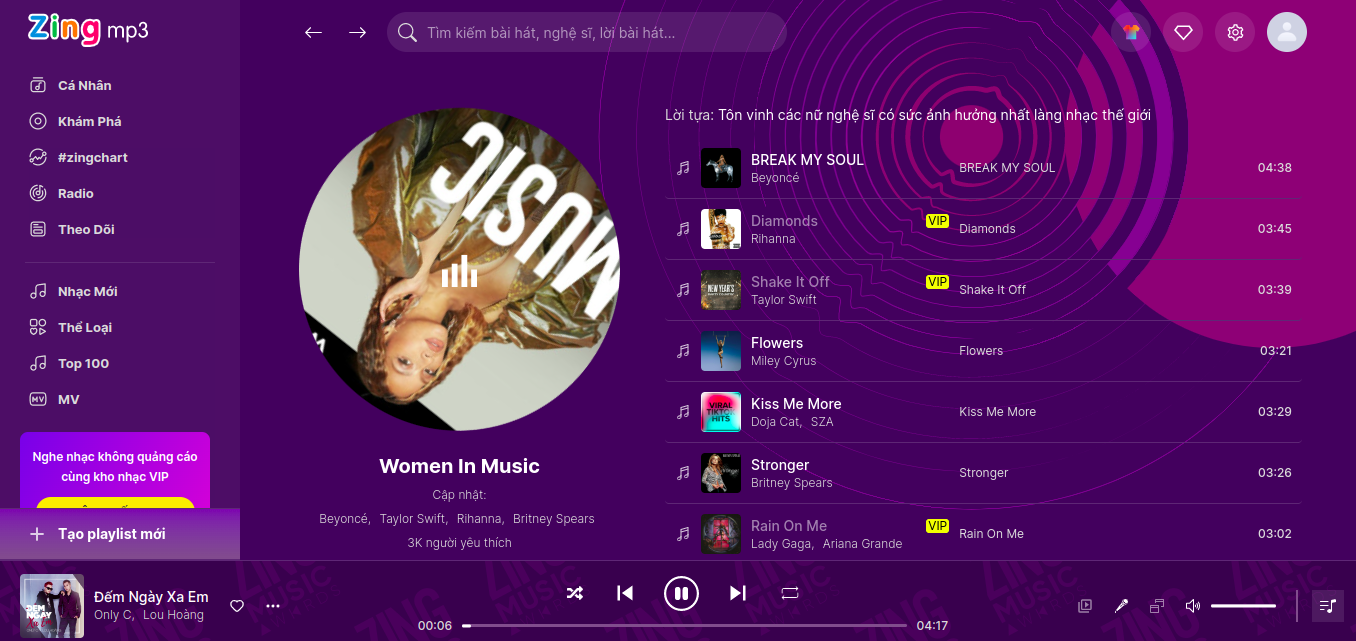Screen dimensions: 1356x641
Task: Open Rihanna artist link under Diamonds
Action: [x=773, y=239]
